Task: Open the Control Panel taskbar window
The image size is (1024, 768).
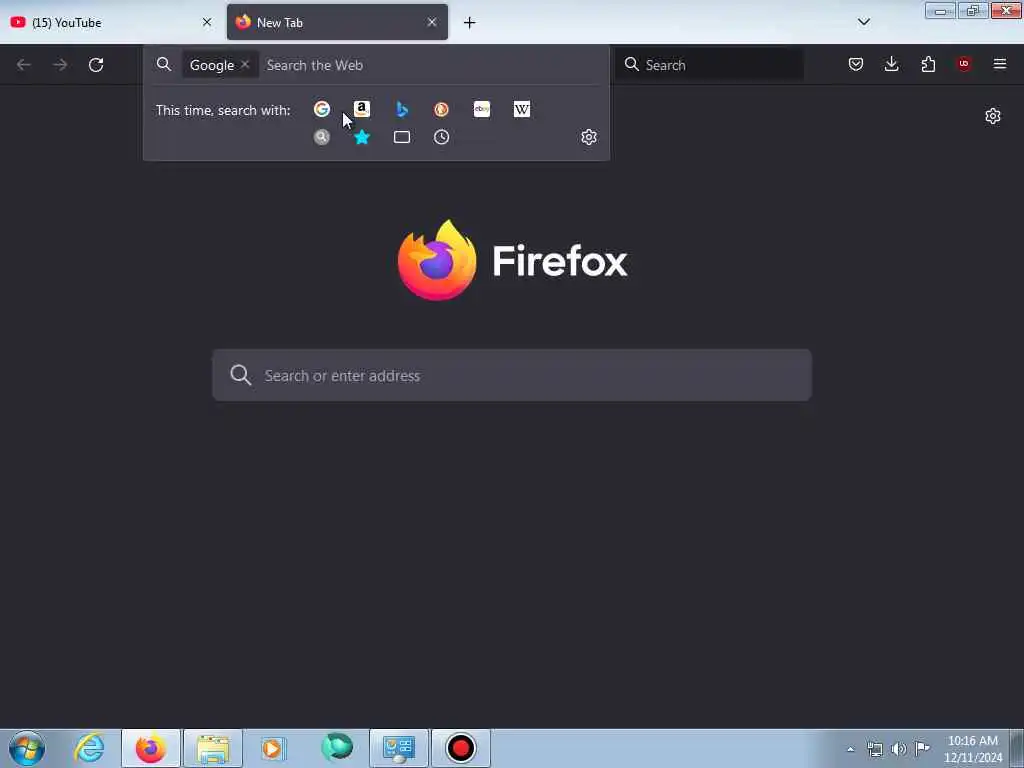Action: [x=399, y=748]
